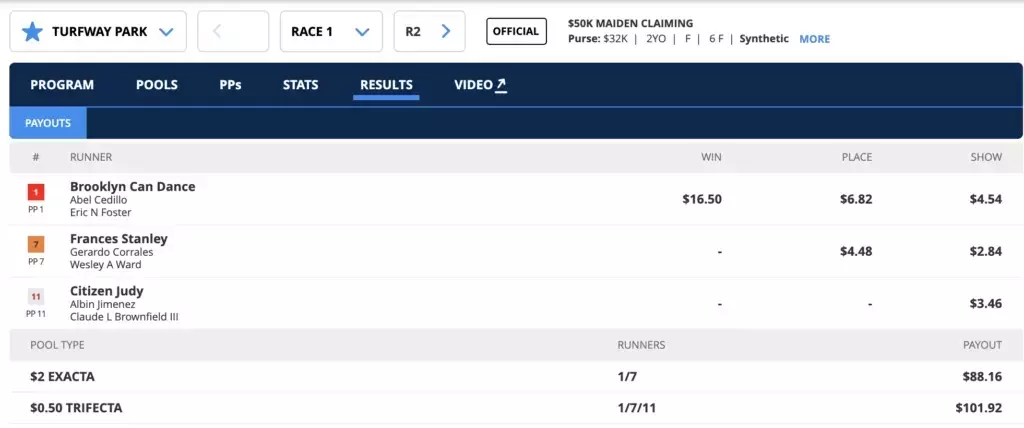Click the orange number 7 saddle cloth badge
Image resolution: width=1024 pixels, height=428 pixels.
tap(35, 244)
